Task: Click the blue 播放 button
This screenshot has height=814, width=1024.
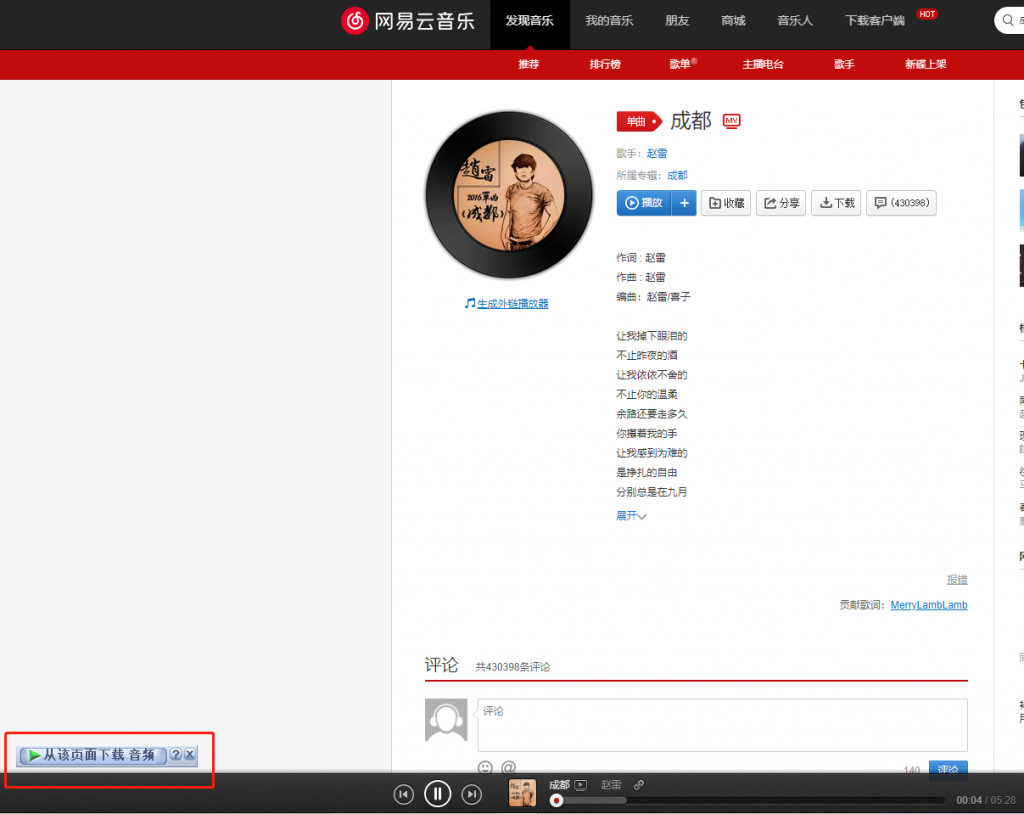Action: [644, 203]
